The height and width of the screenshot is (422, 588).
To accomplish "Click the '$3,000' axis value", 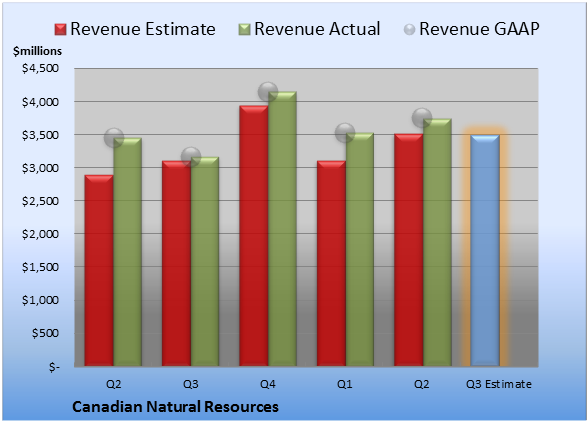I will coord(40,168).
